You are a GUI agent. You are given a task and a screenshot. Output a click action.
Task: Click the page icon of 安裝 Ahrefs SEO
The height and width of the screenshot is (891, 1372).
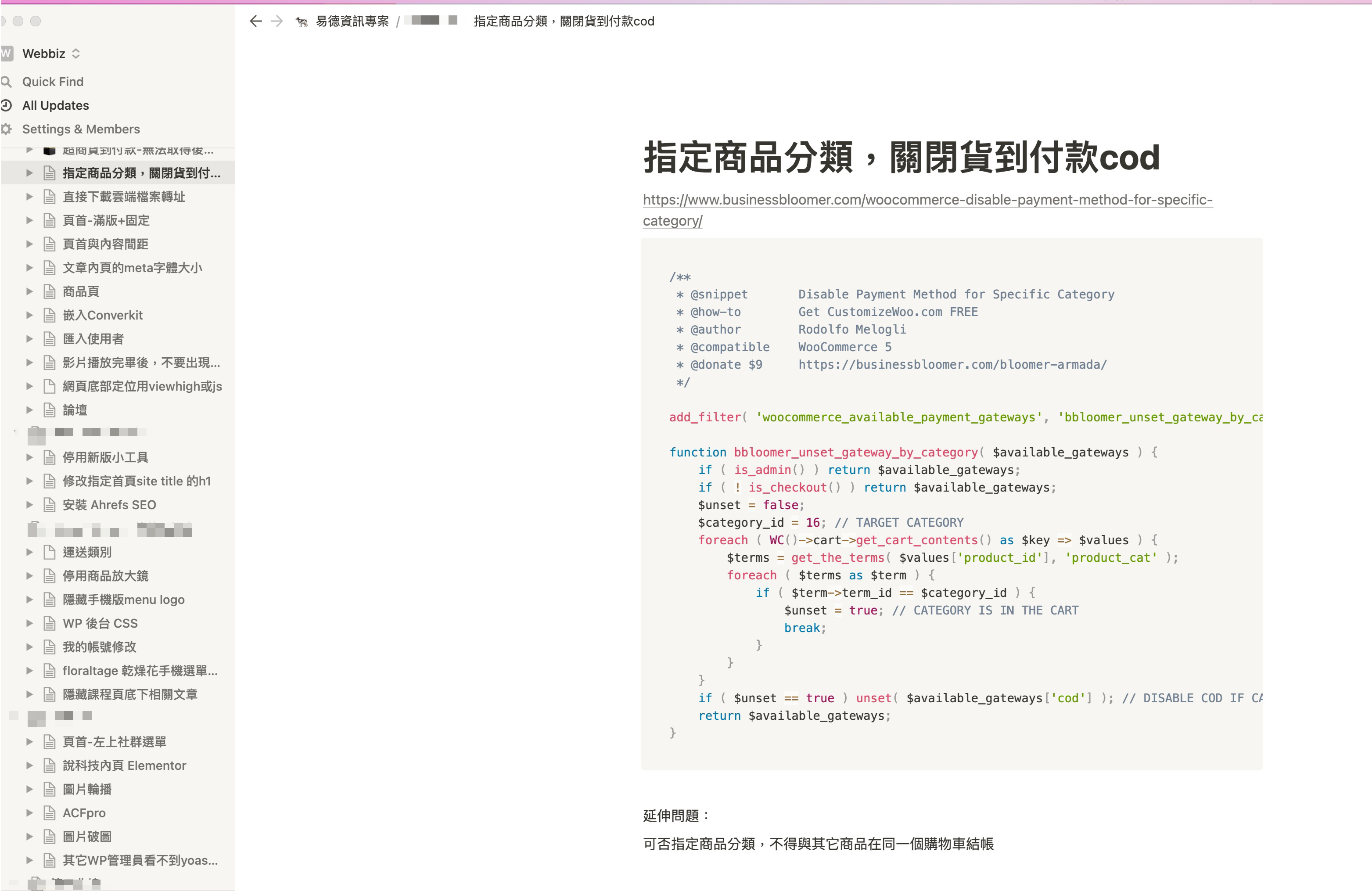pyautogui.click(x=50, y=505)
